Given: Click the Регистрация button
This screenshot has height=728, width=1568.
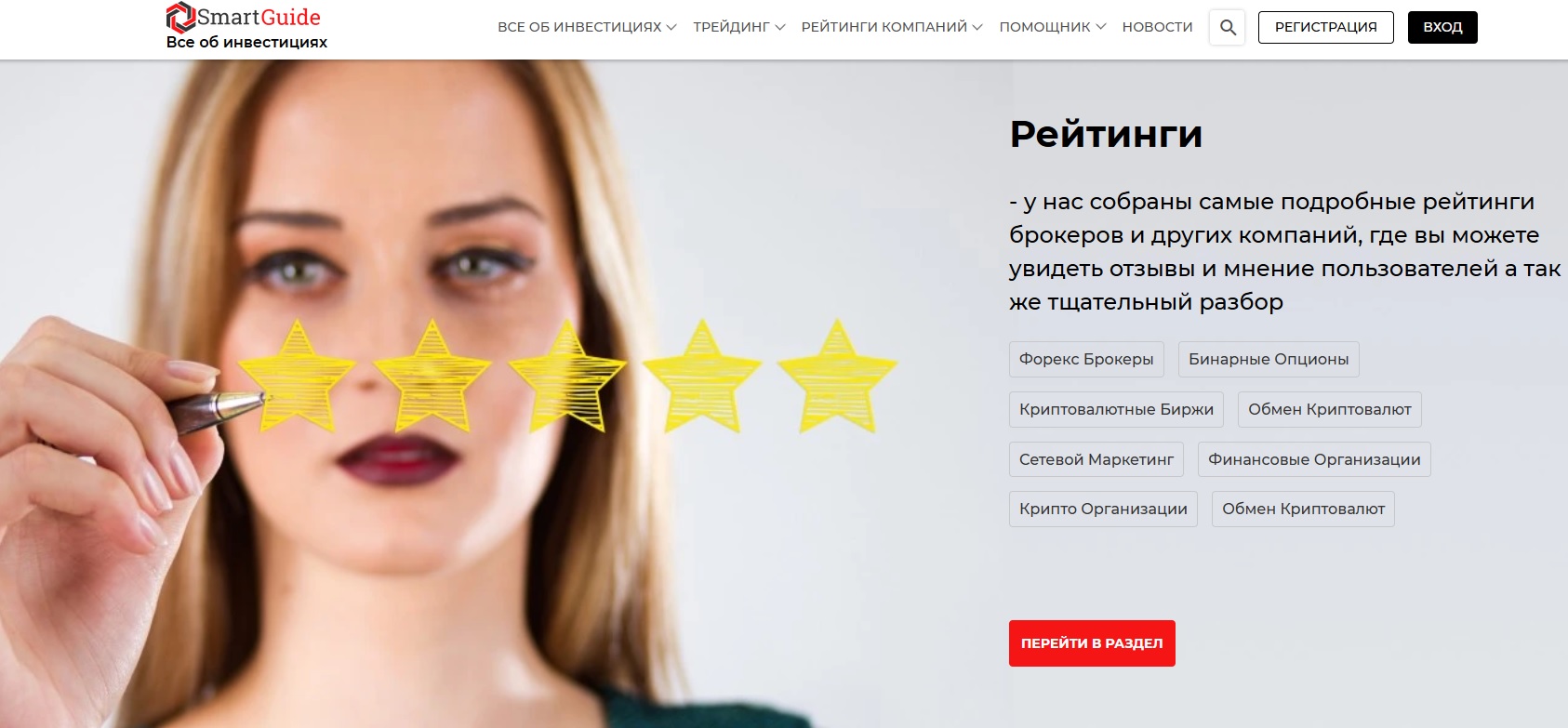Looking at the screenshot, I should tap(1326, 27).
